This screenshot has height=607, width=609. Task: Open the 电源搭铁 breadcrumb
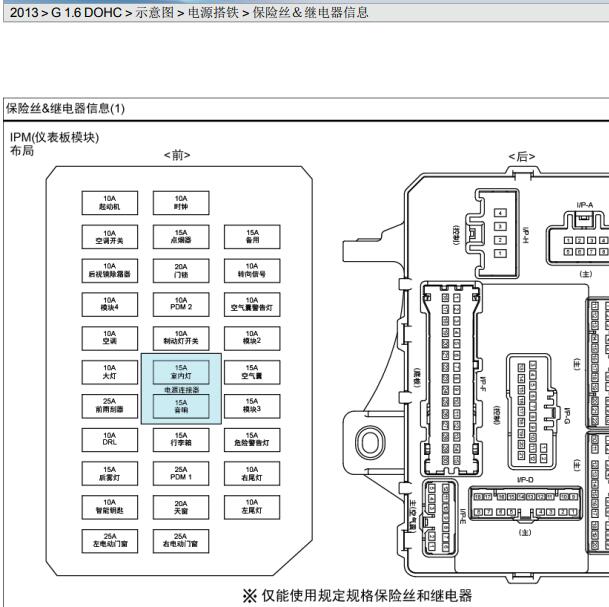click(213, 13)
